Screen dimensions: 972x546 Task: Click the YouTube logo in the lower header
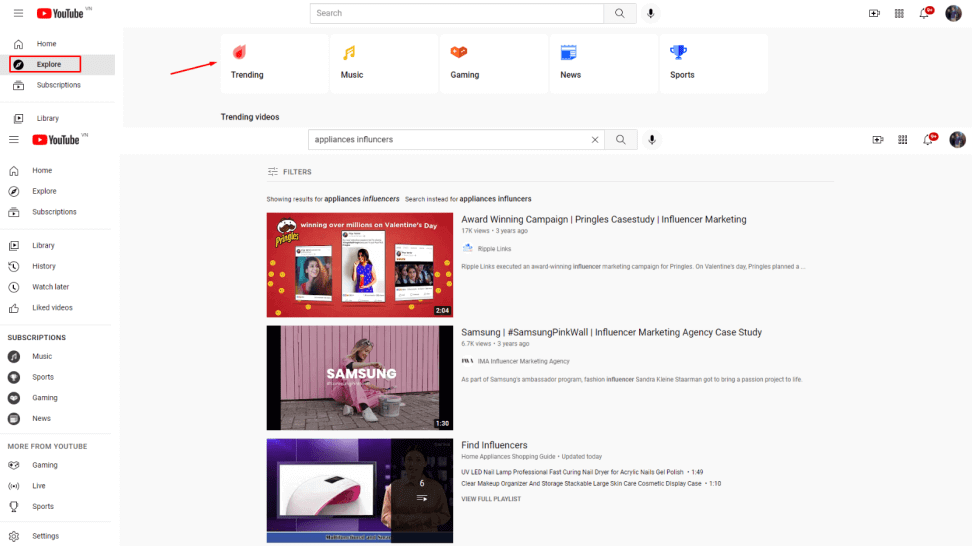click(56, 139)
